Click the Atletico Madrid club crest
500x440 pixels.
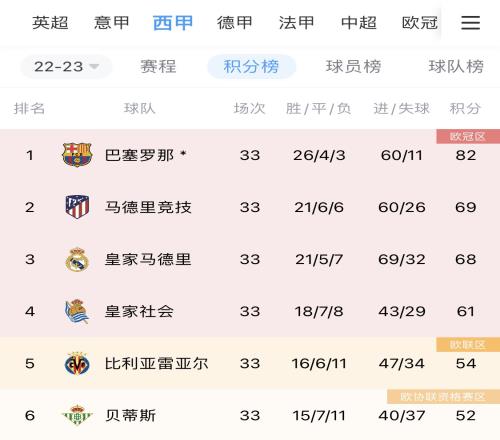point(77,207)
